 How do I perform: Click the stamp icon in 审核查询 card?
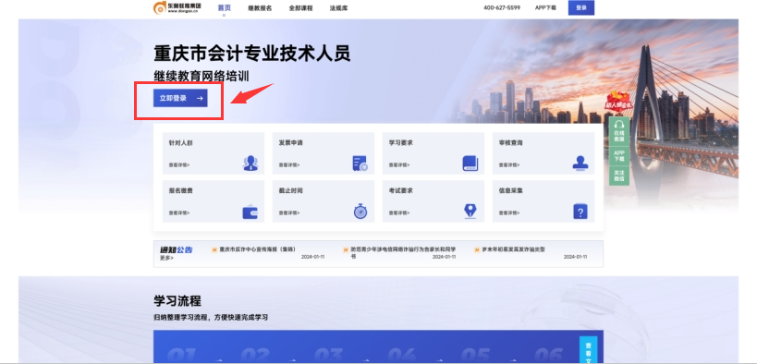[580, 163]
